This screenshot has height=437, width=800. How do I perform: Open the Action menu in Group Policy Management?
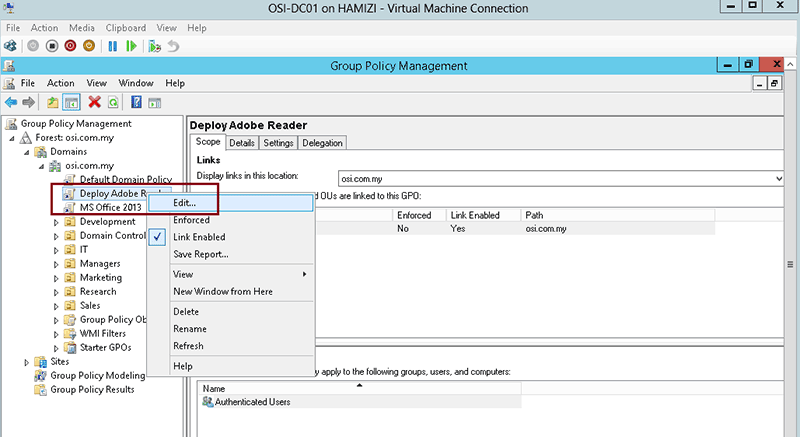pyautogui.click(x=61, y=83)
